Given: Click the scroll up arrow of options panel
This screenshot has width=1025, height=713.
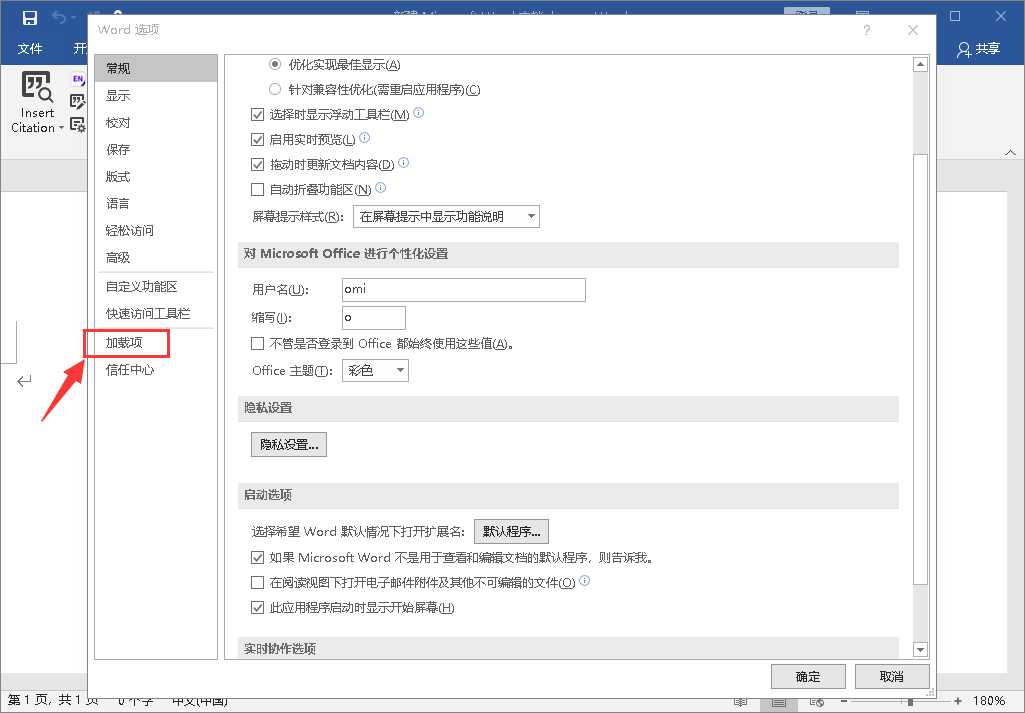Looking at the screenshot, I should (x=920, y=64).
